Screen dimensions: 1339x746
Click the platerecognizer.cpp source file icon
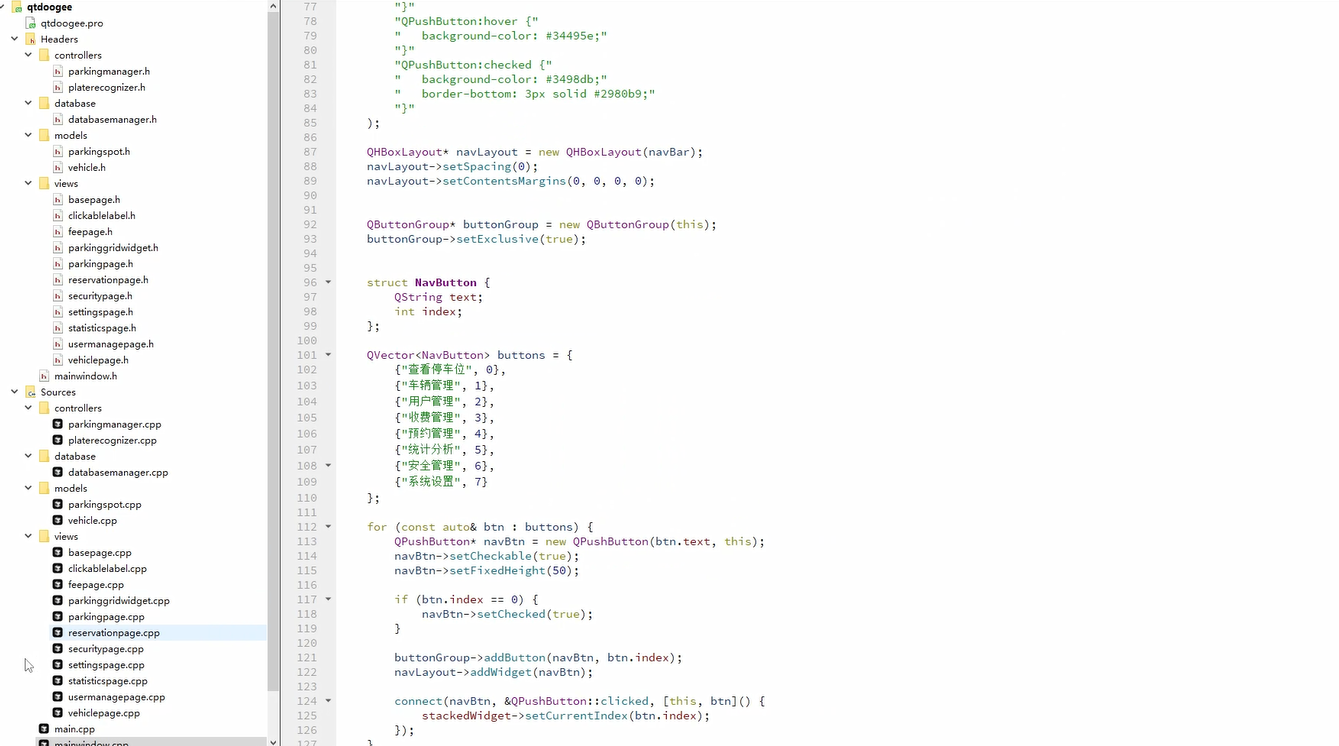(58, 440)
